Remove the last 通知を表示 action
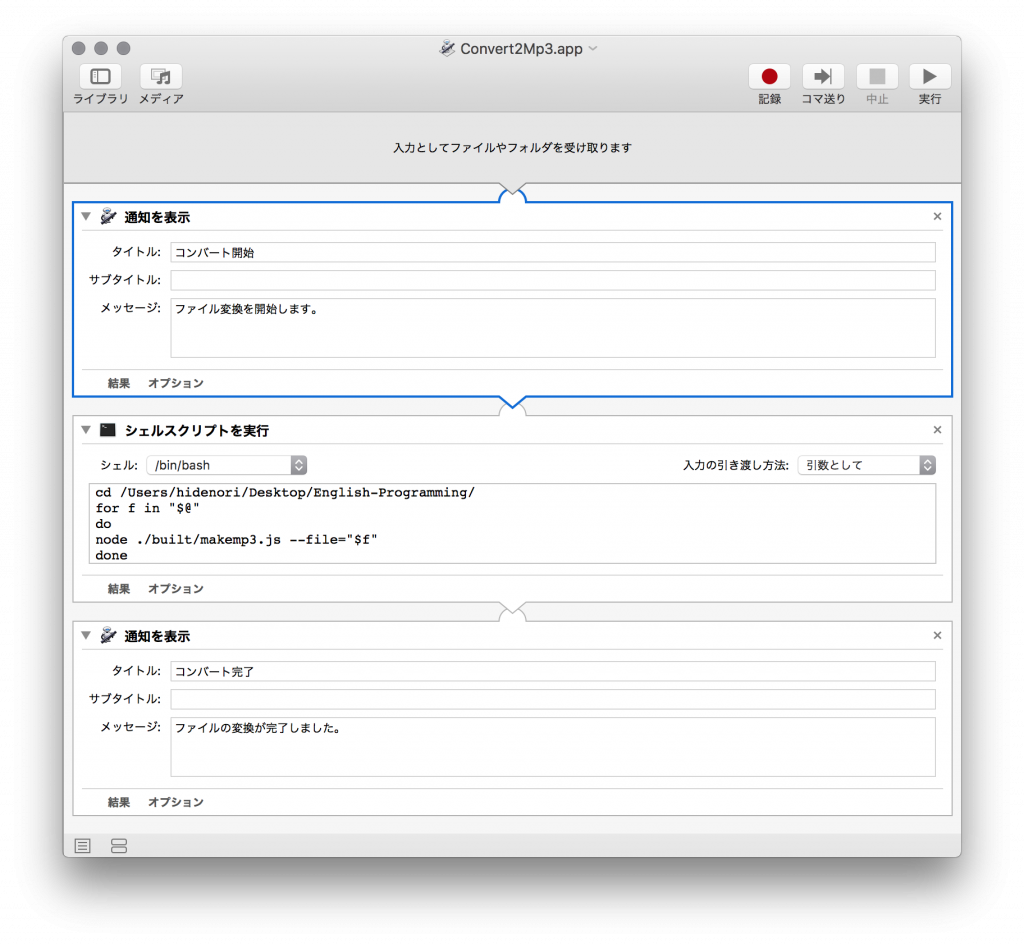 937,635
